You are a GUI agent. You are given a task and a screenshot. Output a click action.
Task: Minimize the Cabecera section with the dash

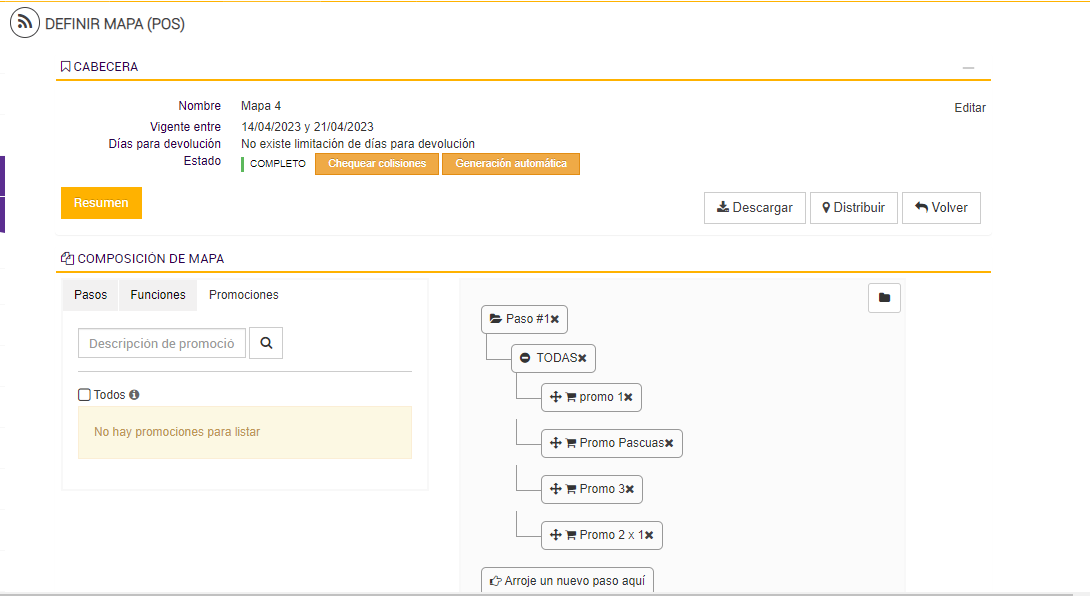(968, 68)
